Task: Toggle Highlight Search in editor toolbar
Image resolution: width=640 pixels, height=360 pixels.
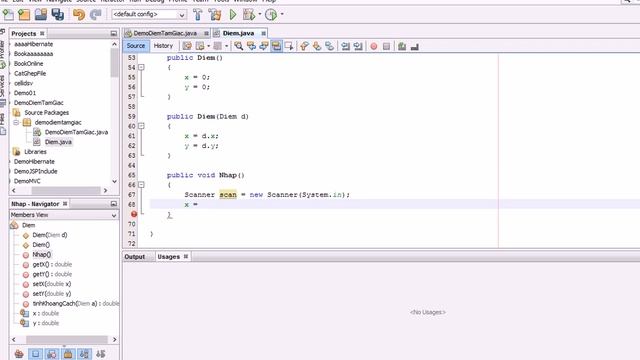Action: [276, 46]
